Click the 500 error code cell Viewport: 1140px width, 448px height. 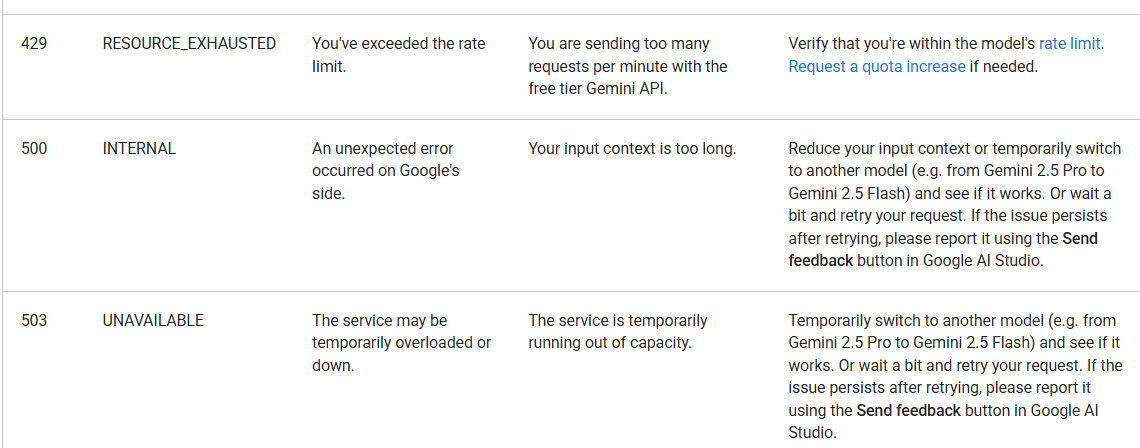34,148
